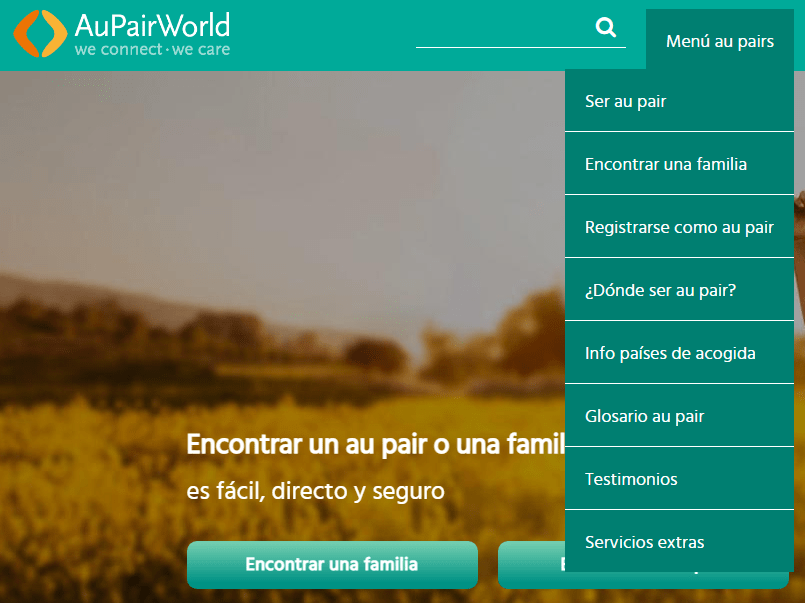Click the "we connect · we care" tagline

pyautogui.click(x=152, y=49)
